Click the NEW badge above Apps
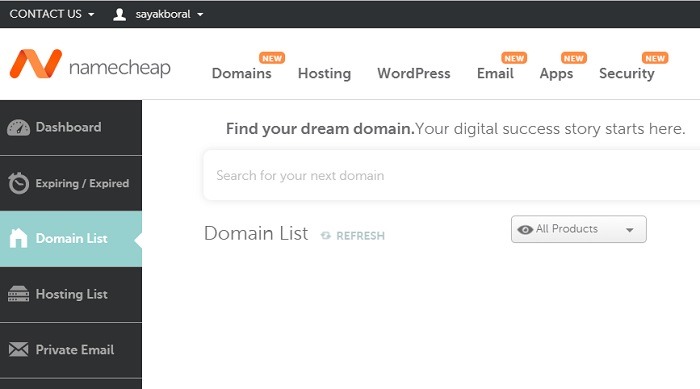Image resolution: width=700 pixels, height=389 pixels. [x=574, y=58]
